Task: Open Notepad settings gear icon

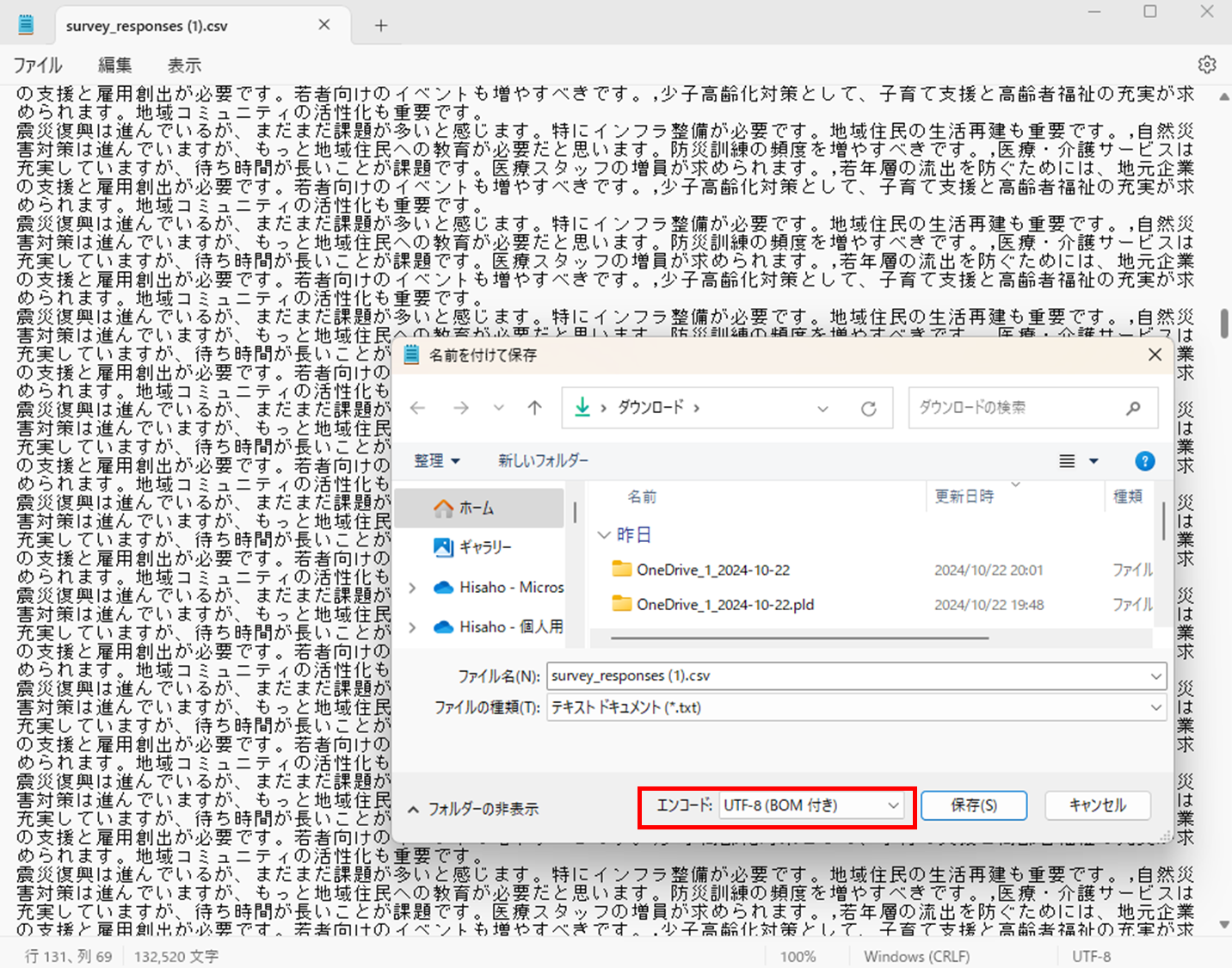Action: 1207,65
